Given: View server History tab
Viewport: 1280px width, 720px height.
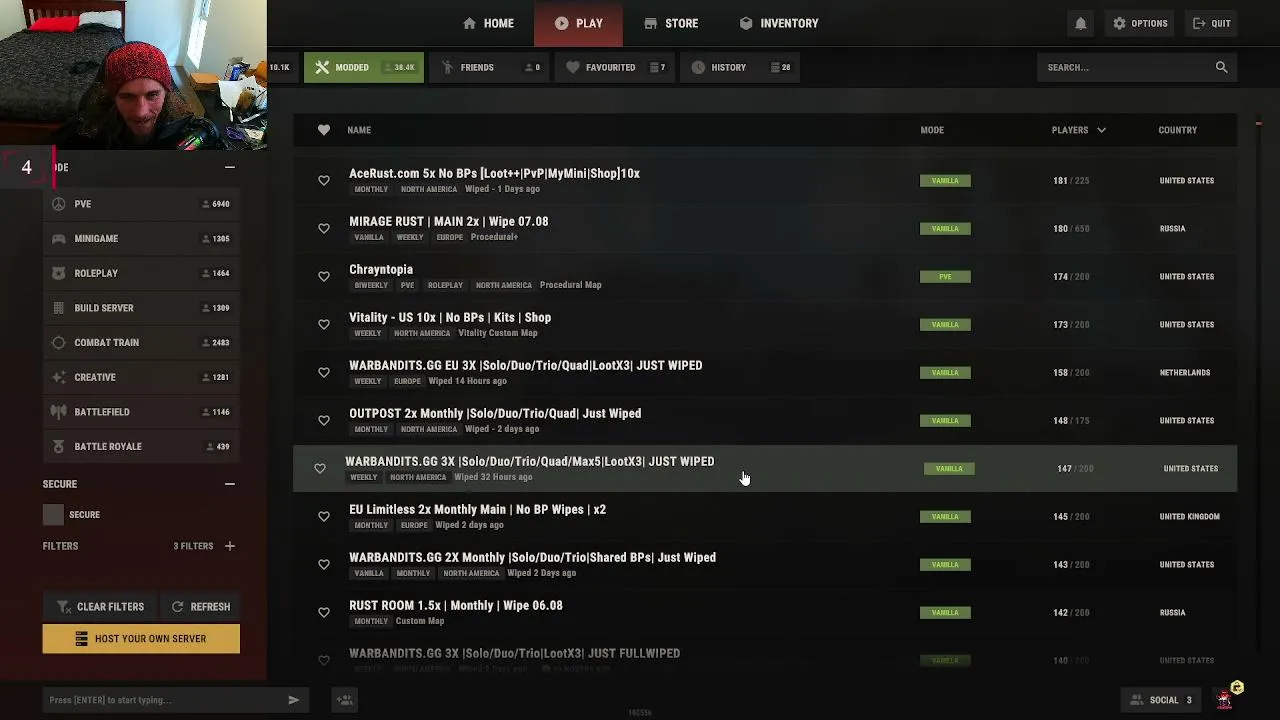Looking at the screenshot, I should click(x=741, y=67).
